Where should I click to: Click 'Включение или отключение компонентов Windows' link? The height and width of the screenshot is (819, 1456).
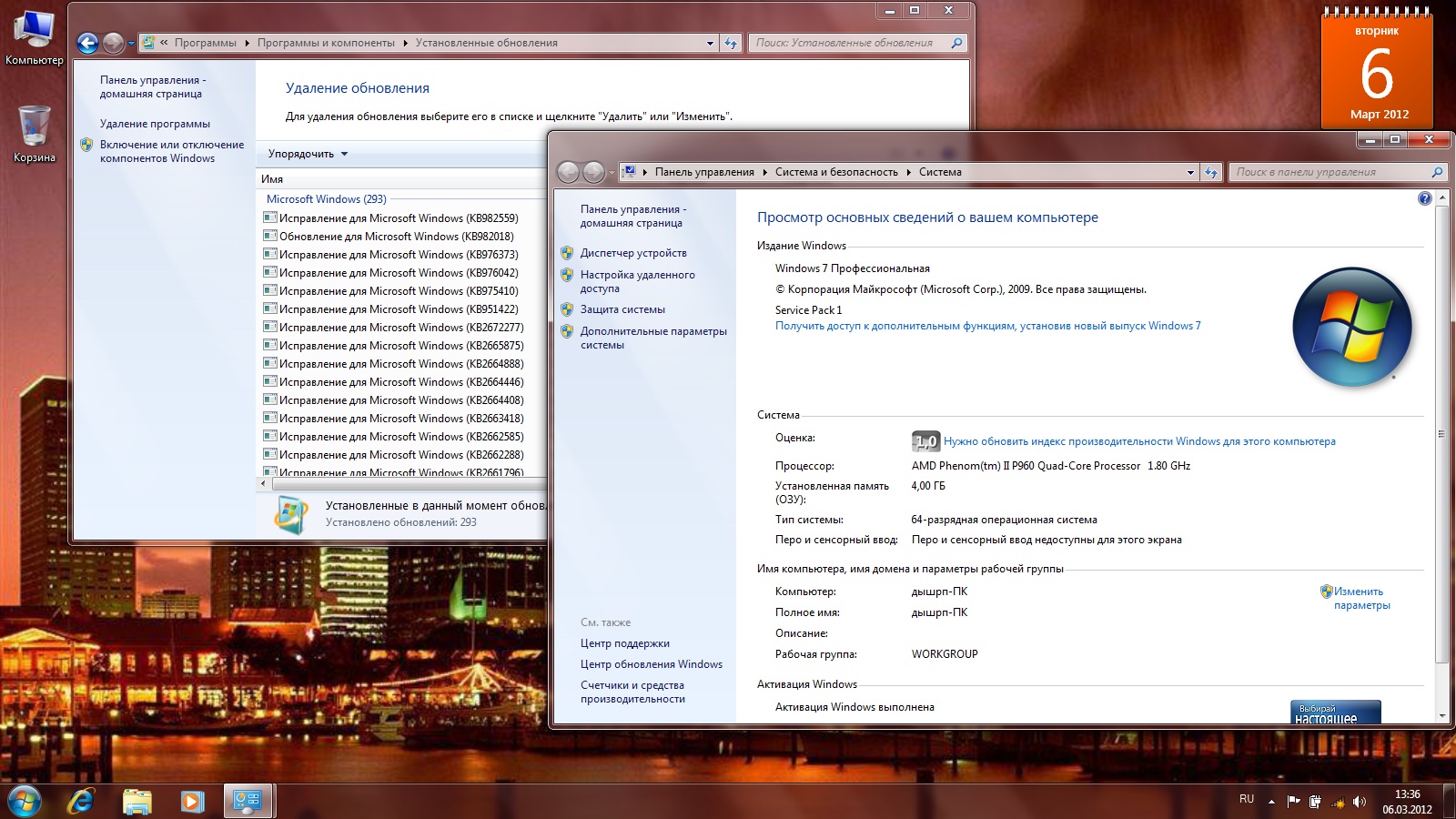point(172,151)
